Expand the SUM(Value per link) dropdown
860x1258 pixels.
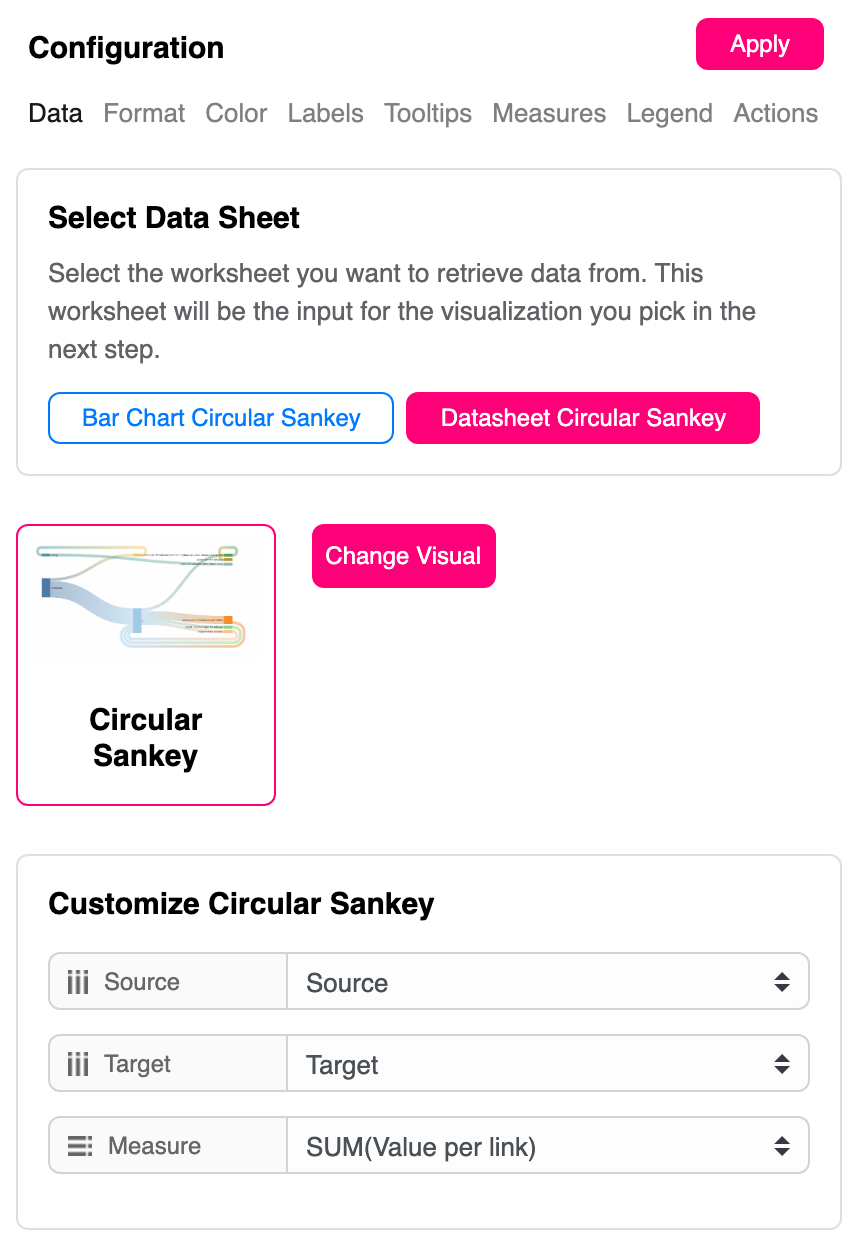click(547, 1146)
